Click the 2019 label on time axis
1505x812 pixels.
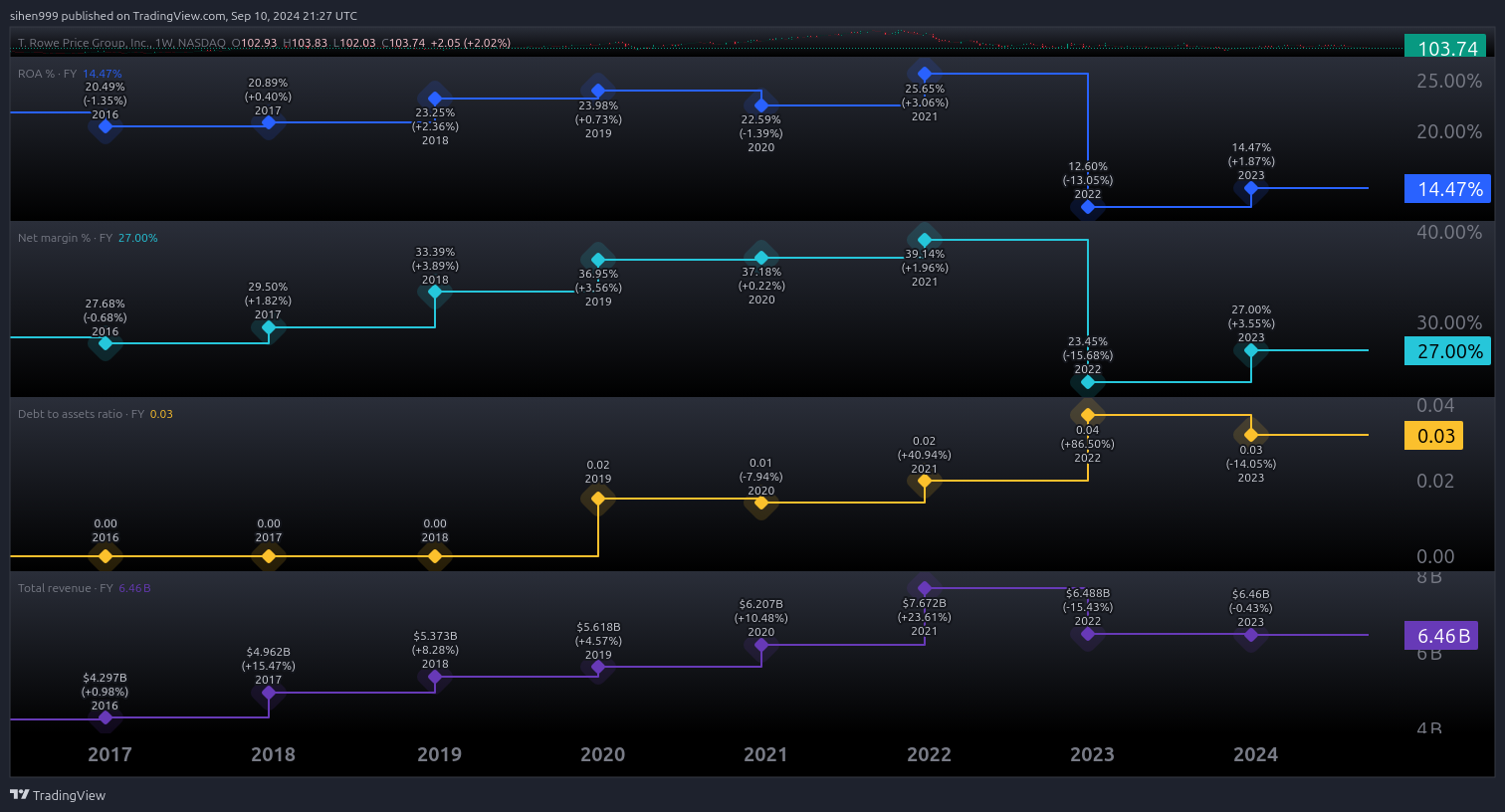pos(439,754)
